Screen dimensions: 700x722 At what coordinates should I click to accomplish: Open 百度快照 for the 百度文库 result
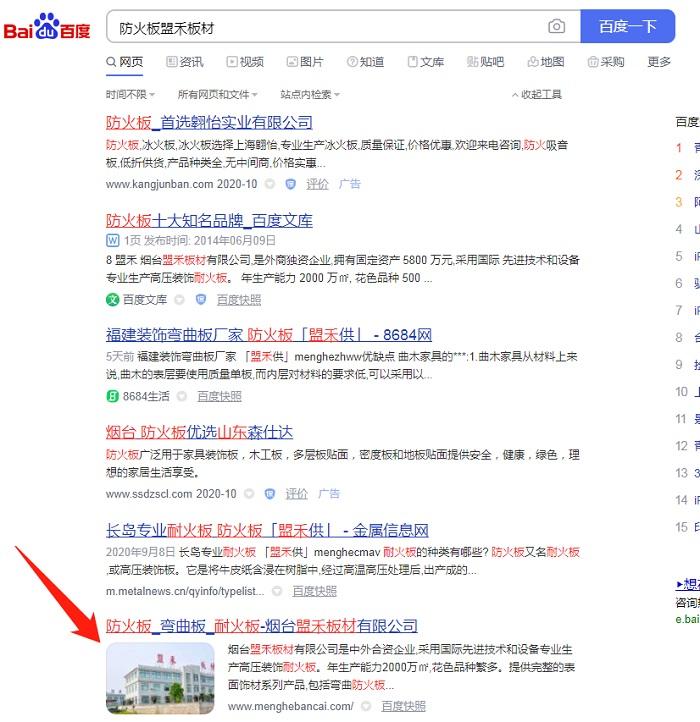tap(239, 300)
